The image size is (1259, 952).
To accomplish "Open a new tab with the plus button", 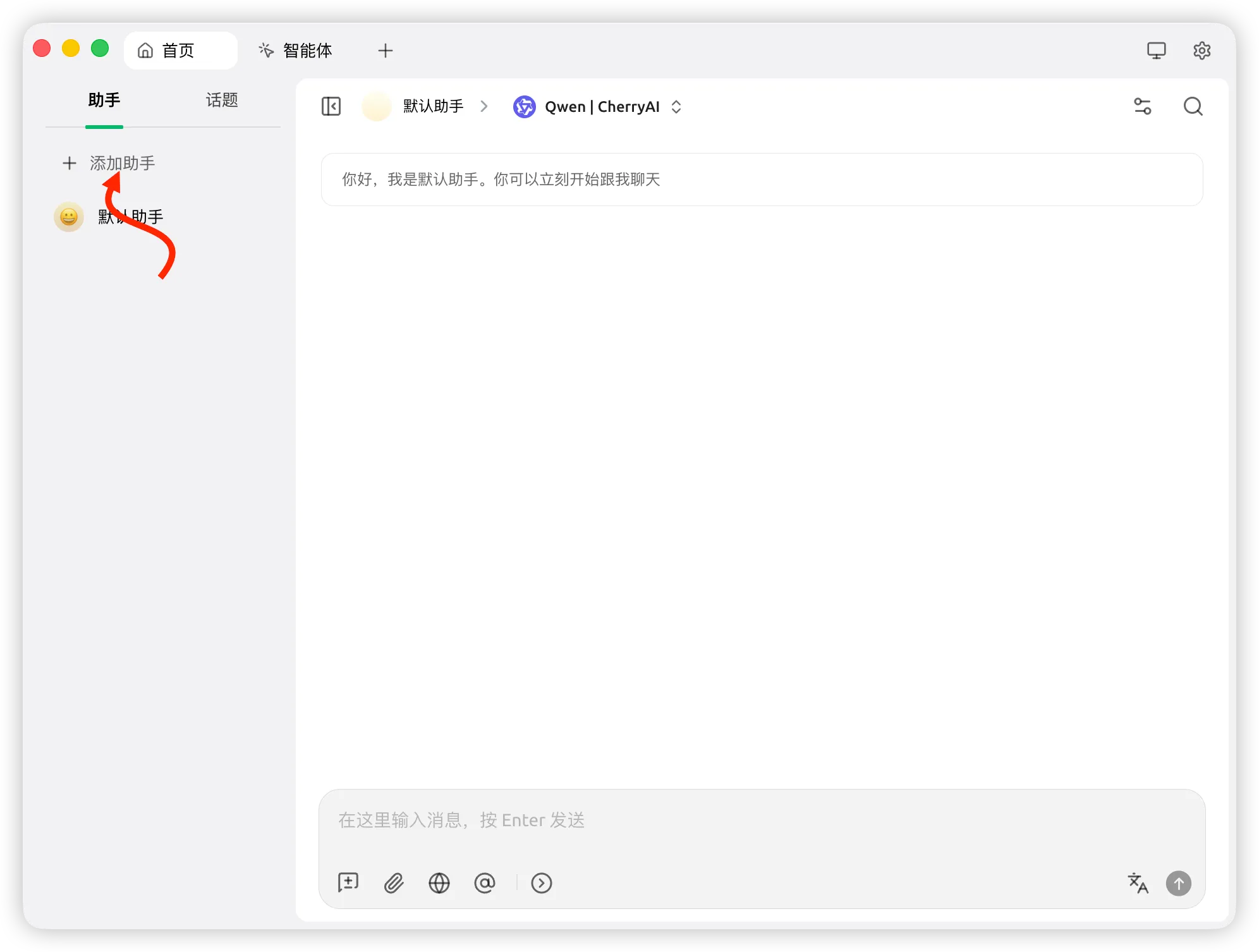I will point(385,50).
